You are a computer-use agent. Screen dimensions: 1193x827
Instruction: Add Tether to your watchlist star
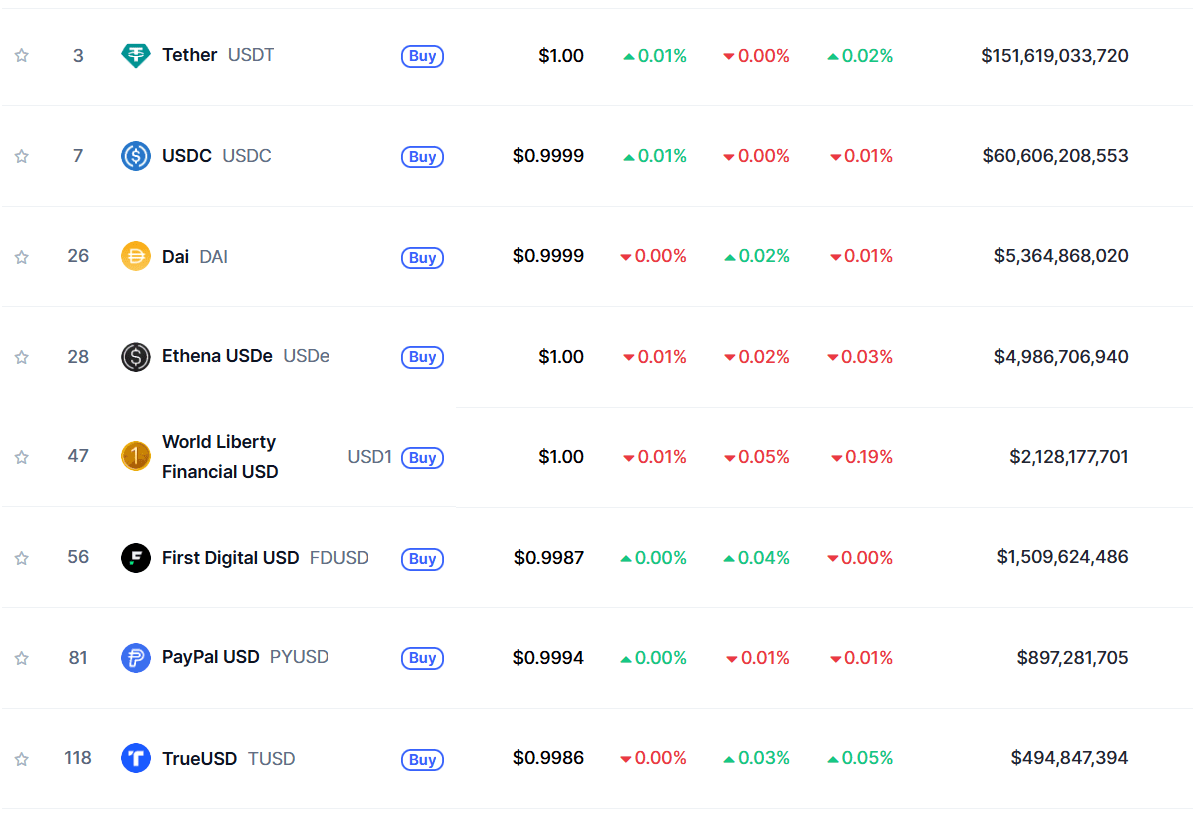coord(21,56)
